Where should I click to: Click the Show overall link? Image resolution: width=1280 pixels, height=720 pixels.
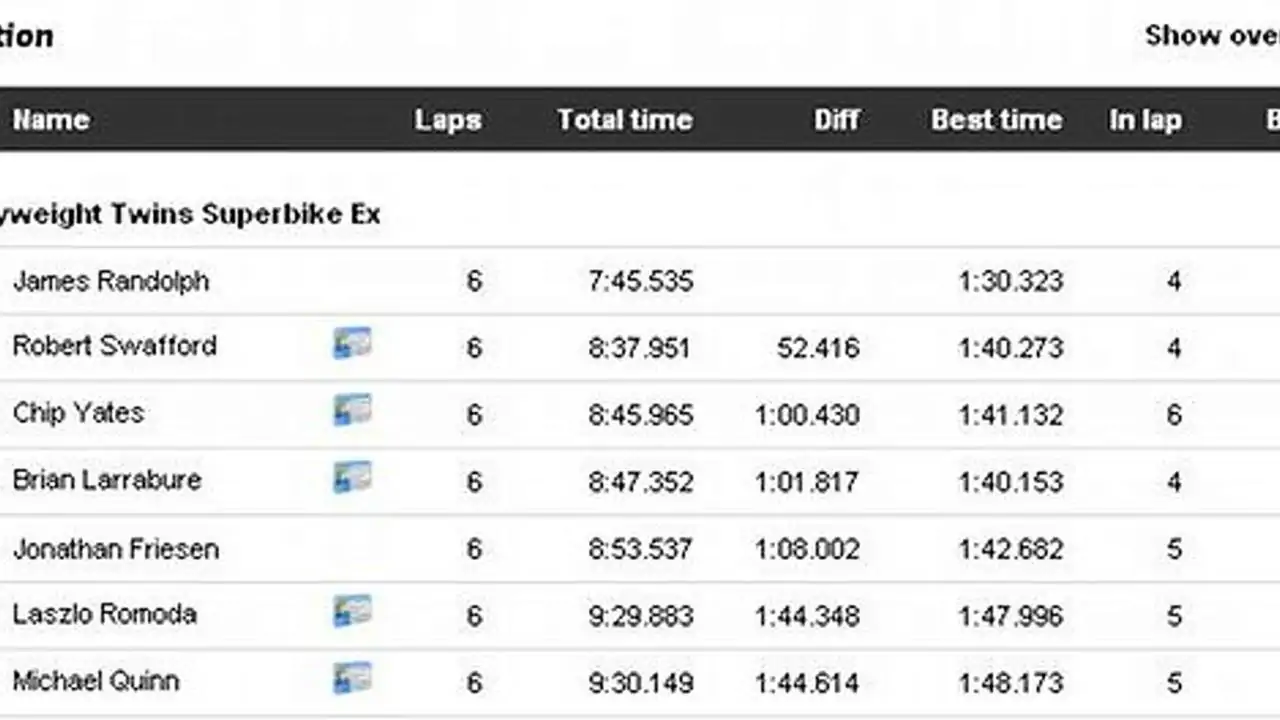(x=1212, y=35)
